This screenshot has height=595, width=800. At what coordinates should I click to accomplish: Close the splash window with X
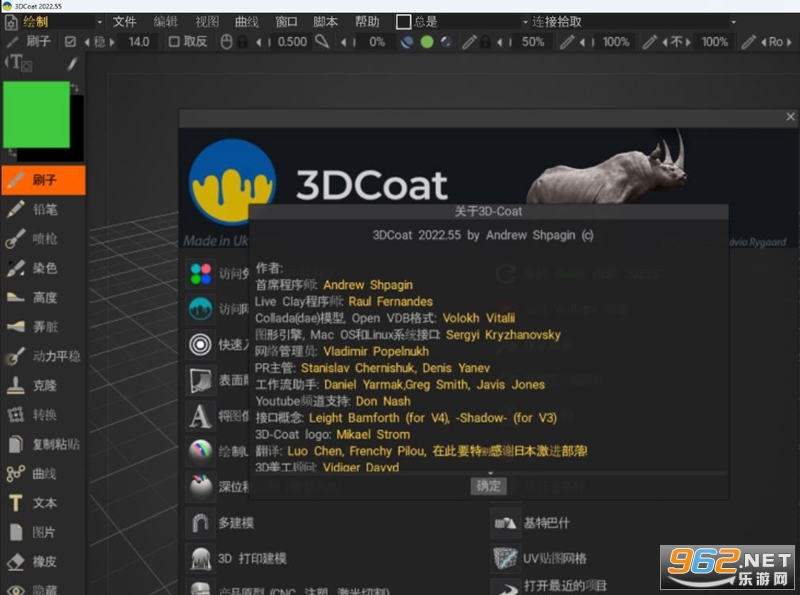point(790,117)
